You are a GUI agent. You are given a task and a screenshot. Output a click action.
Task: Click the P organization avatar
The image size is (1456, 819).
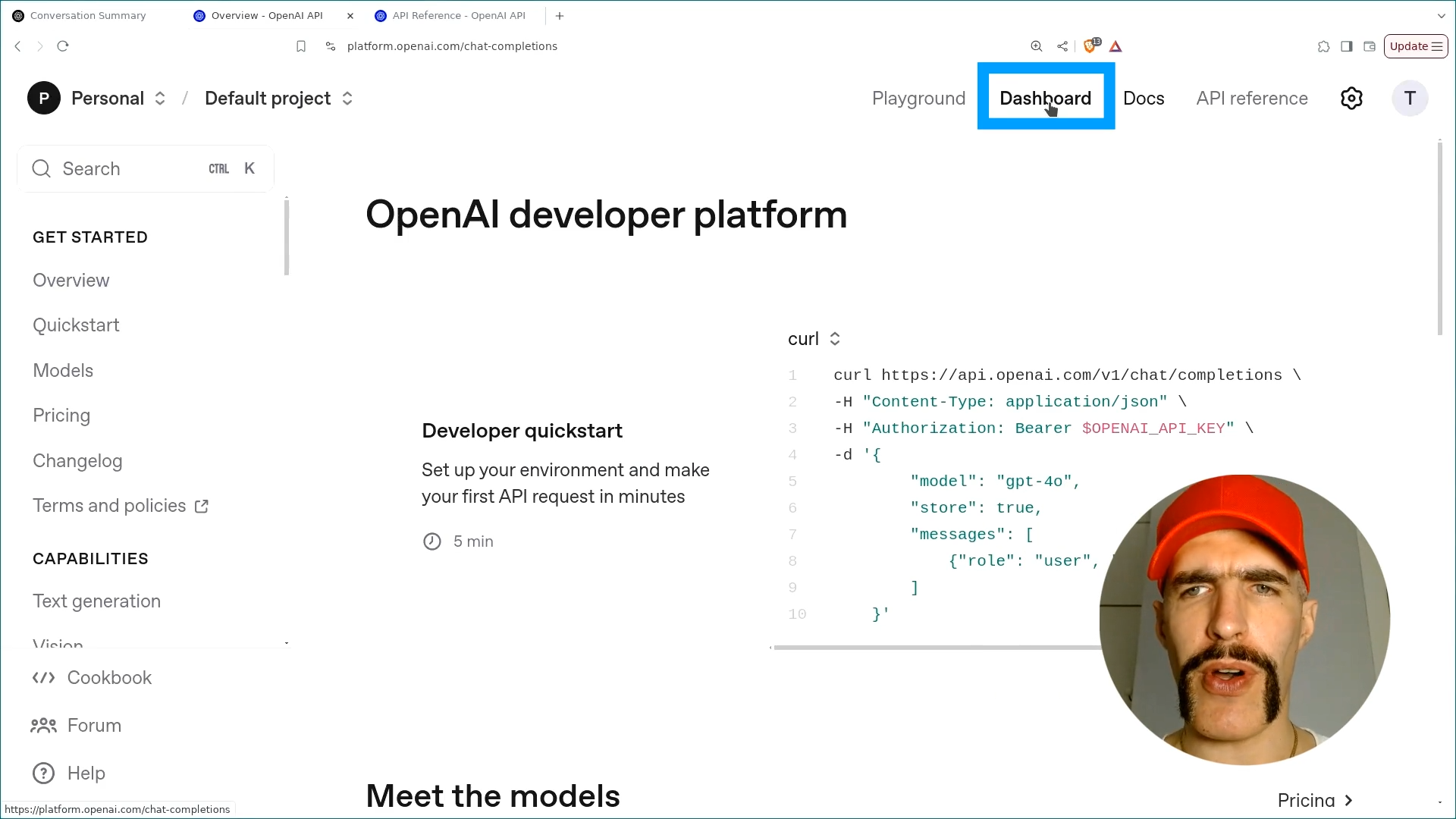pyautogui.click(x=44, y=99)
